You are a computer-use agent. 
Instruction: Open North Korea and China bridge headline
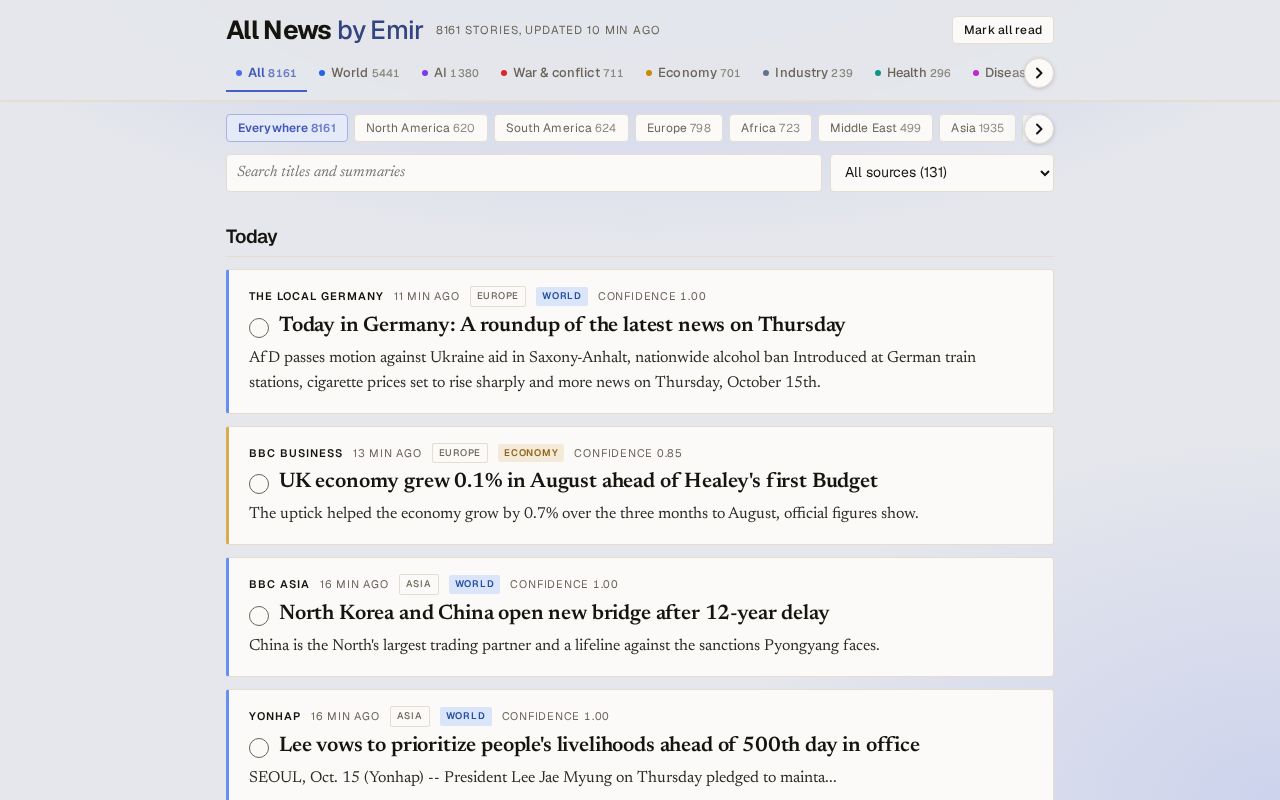point(554,614)
